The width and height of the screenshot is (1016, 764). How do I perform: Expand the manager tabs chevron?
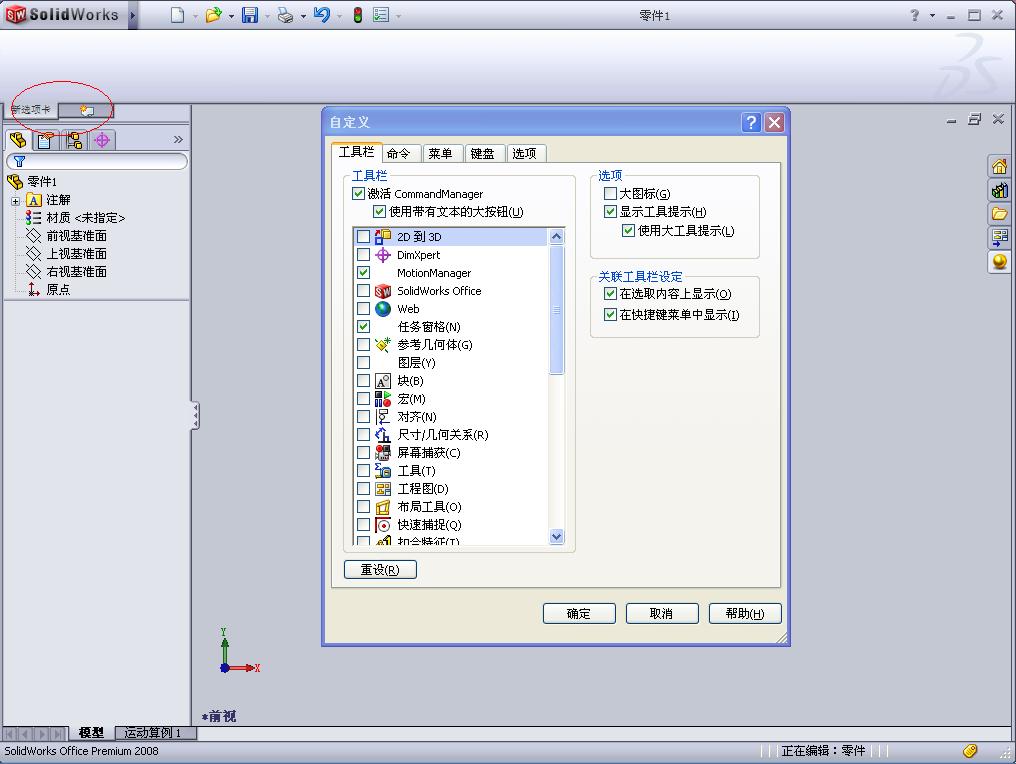click(x=178, y=139)
